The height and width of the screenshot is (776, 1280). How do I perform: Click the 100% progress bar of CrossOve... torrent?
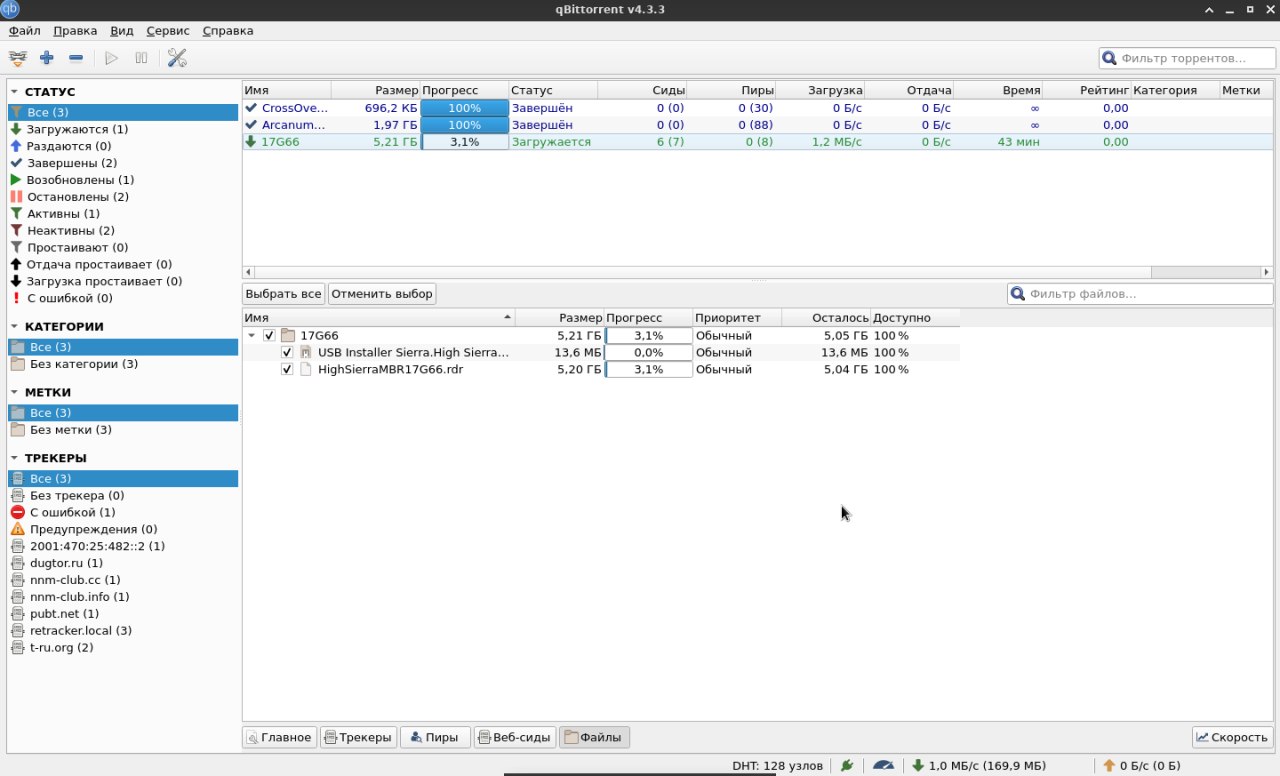[x=464, y=108]
